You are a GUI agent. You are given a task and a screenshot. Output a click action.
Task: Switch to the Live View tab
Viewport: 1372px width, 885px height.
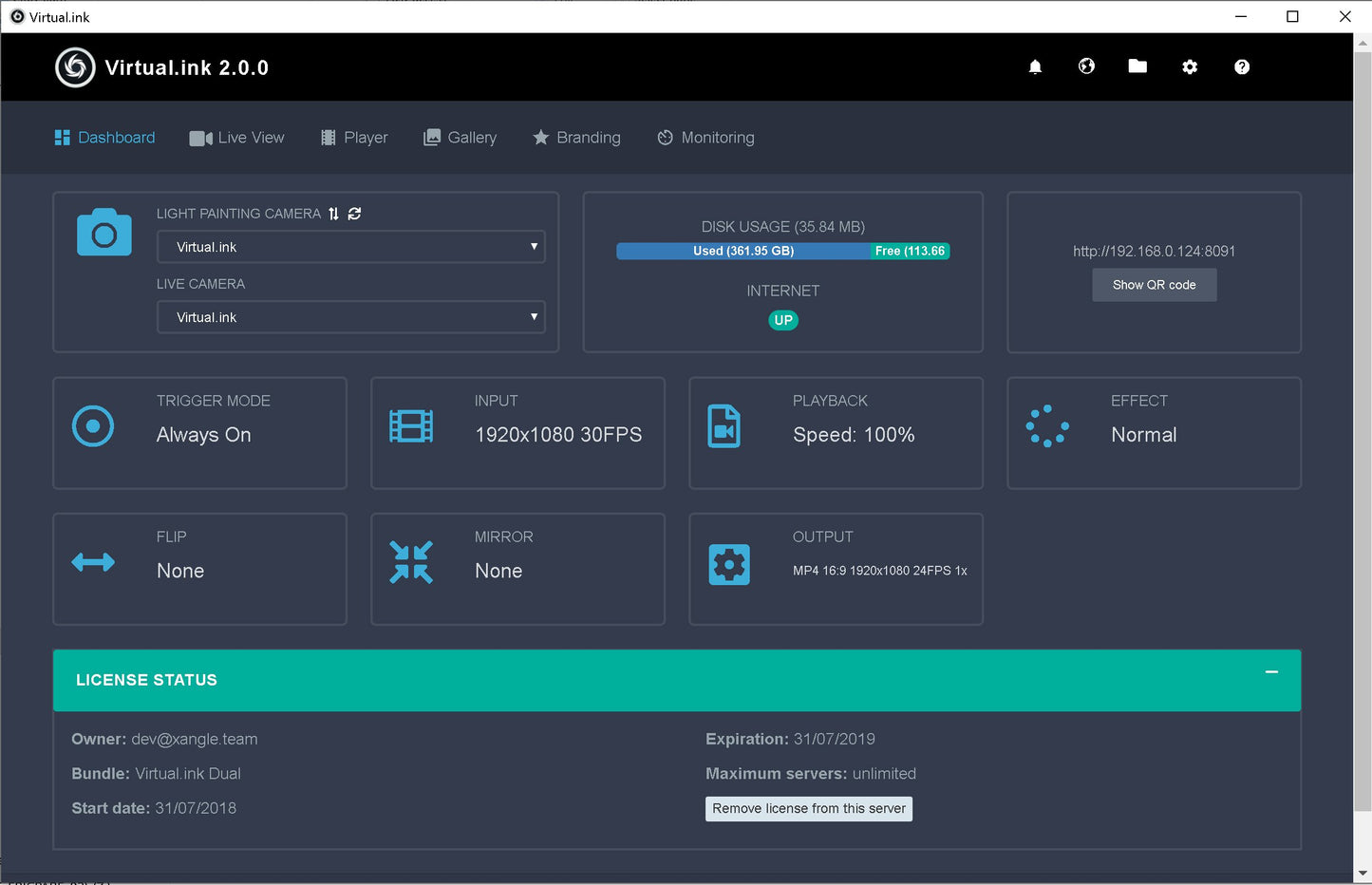237,138
